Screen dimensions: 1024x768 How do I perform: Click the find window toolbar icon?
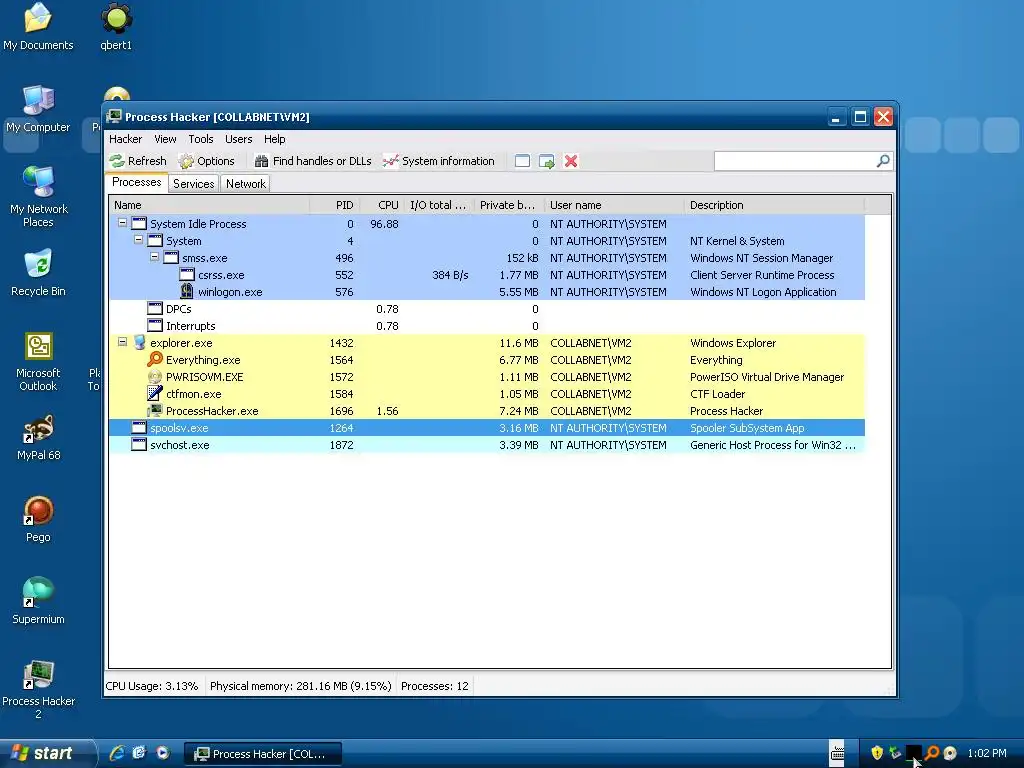point(522,161)
